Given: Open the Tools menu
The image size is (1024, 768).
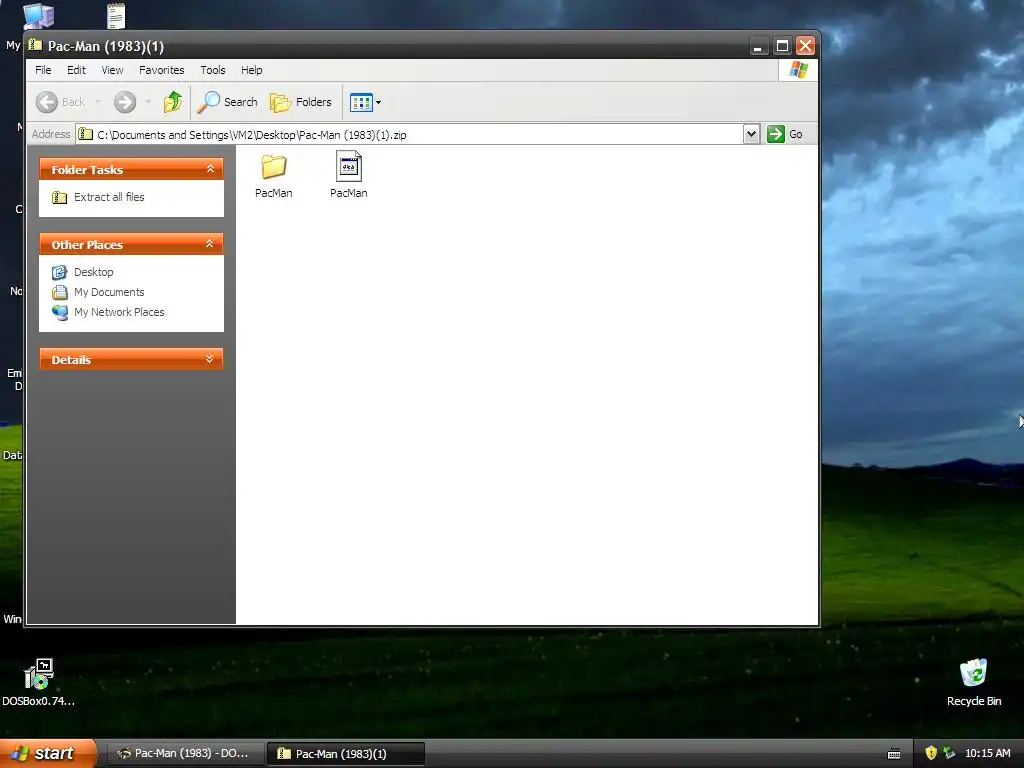Looking at the screenshot, I should (x=213, y=70).
